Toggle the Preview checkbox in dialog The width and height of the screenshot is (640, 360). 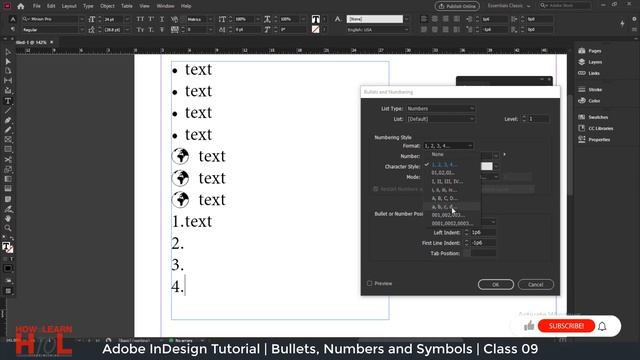[x=369, y=283]
